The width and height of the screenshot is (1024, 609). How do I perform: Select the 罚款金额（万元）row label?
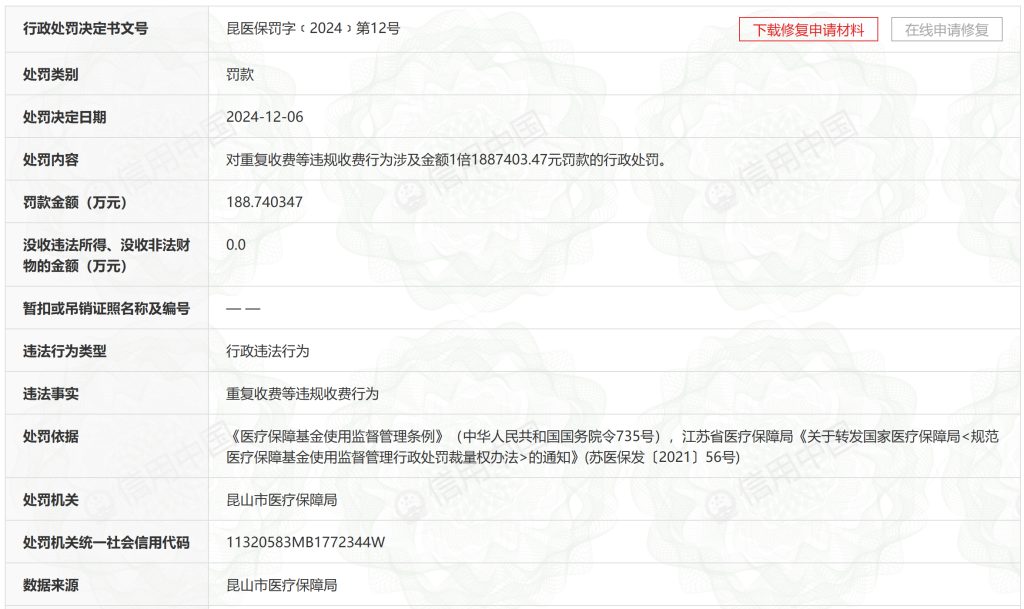click(x=80, y=201)
